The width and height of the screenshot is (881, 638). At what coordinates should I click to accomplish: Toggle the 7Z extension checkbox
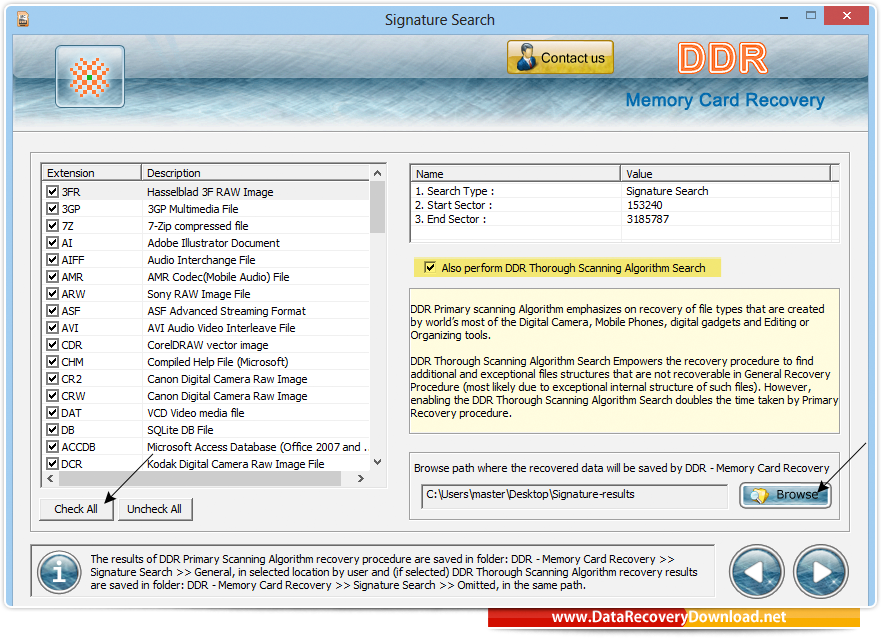click(x=53, y=225)
